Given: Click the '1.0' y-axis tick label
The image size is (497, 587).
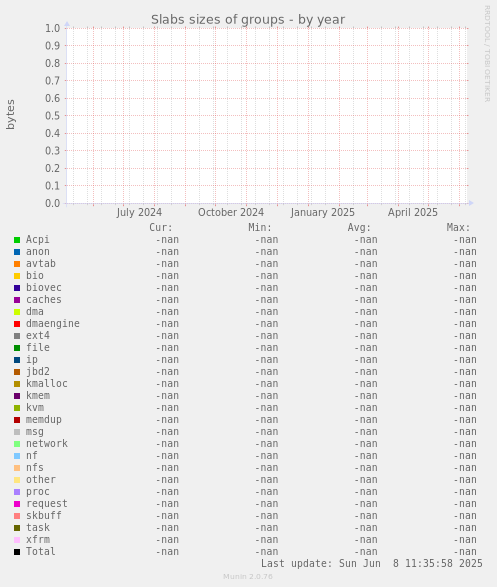Looking at the screenshot, I should tap(53, 28).
